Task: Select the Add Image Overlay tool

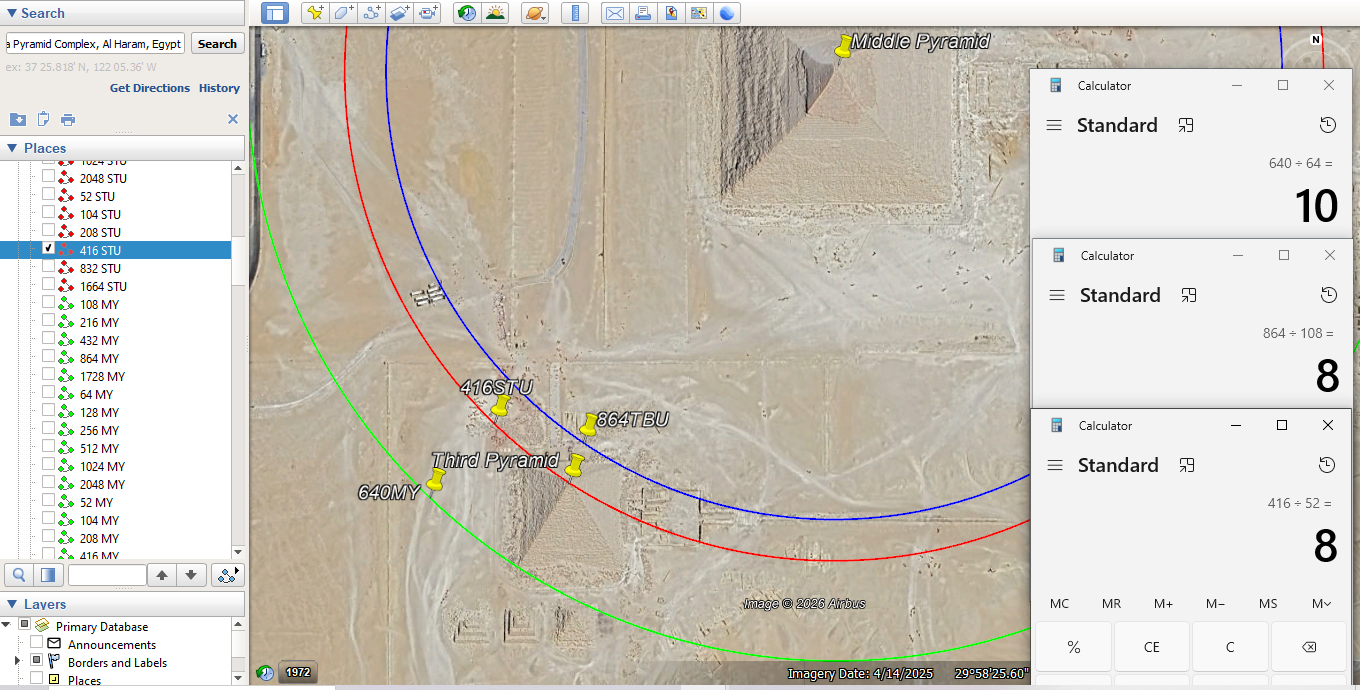Action: point(400,13)
